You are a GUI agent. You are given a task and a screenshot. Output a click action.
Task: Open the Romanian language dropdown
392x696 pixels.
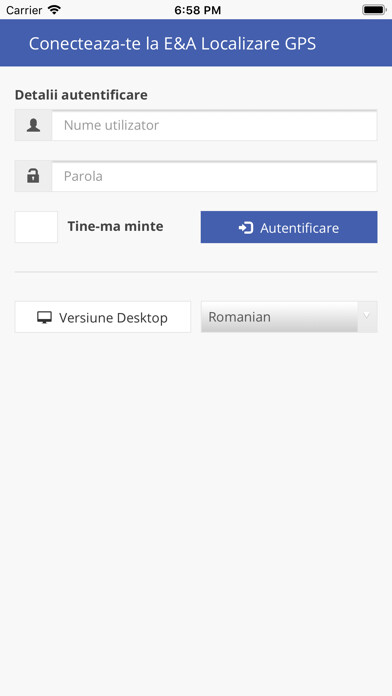289,317
